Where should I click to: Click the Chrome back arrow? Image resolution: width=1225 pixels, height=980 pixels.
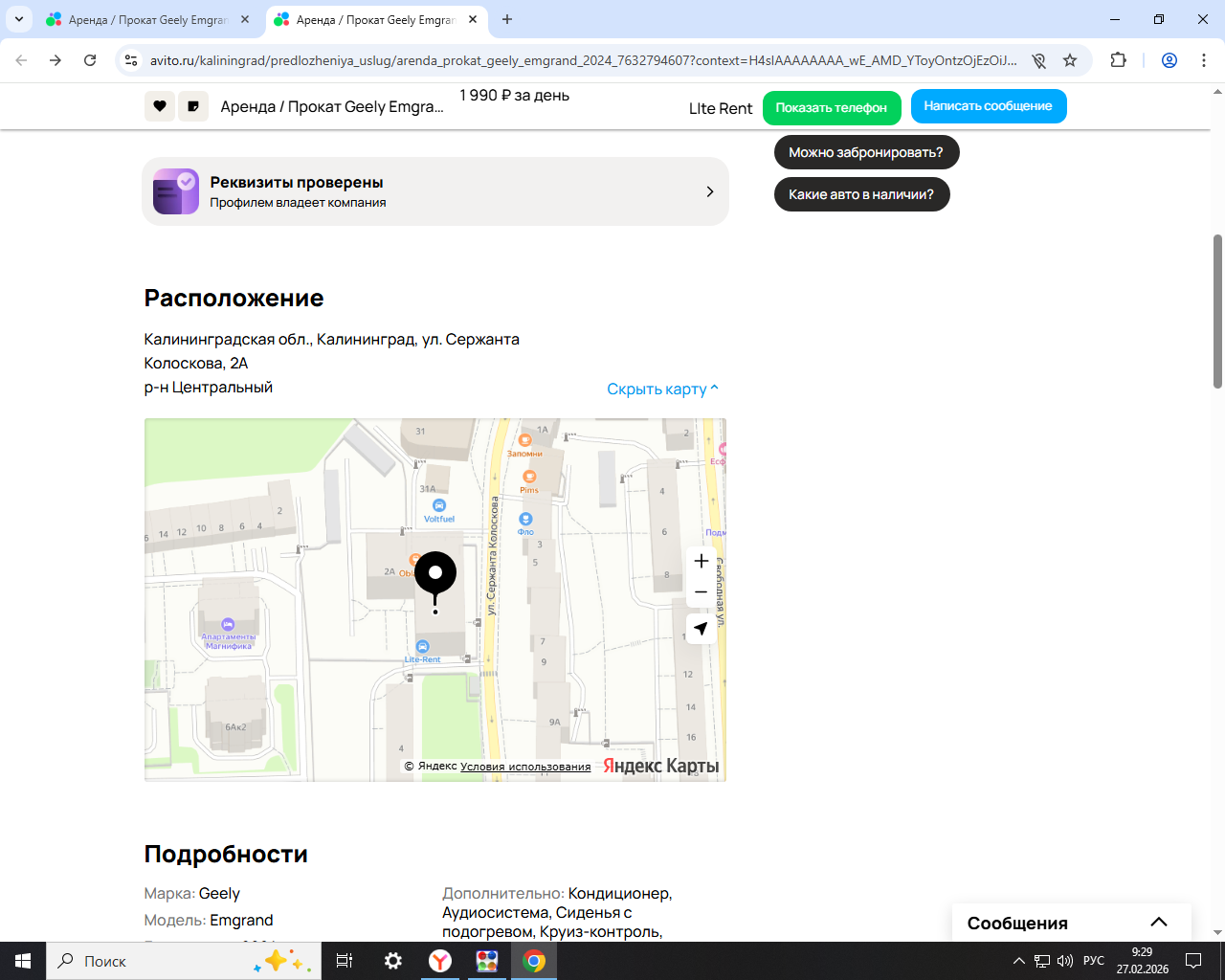(21, 60)
